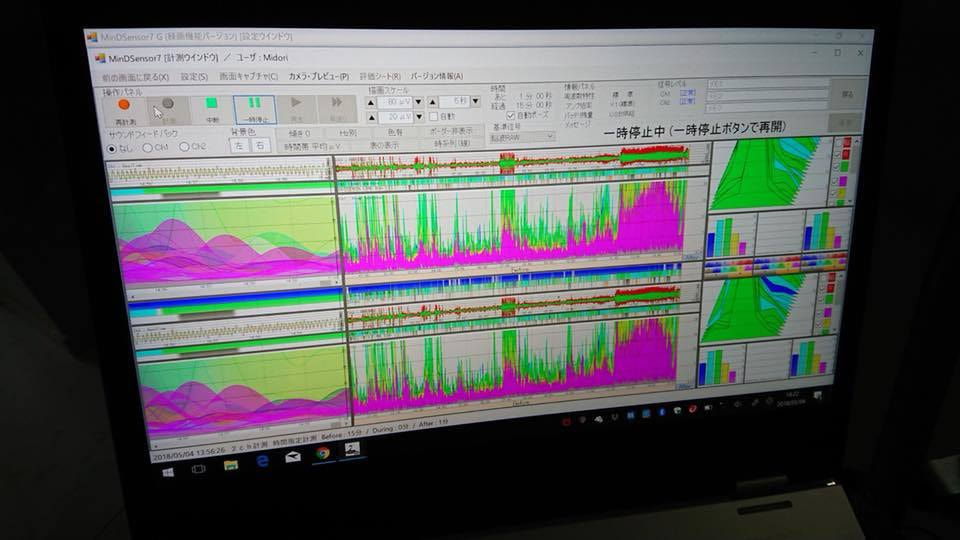Open the 設定(S) menu
The image size is (960, 540).
pos(195,76)
